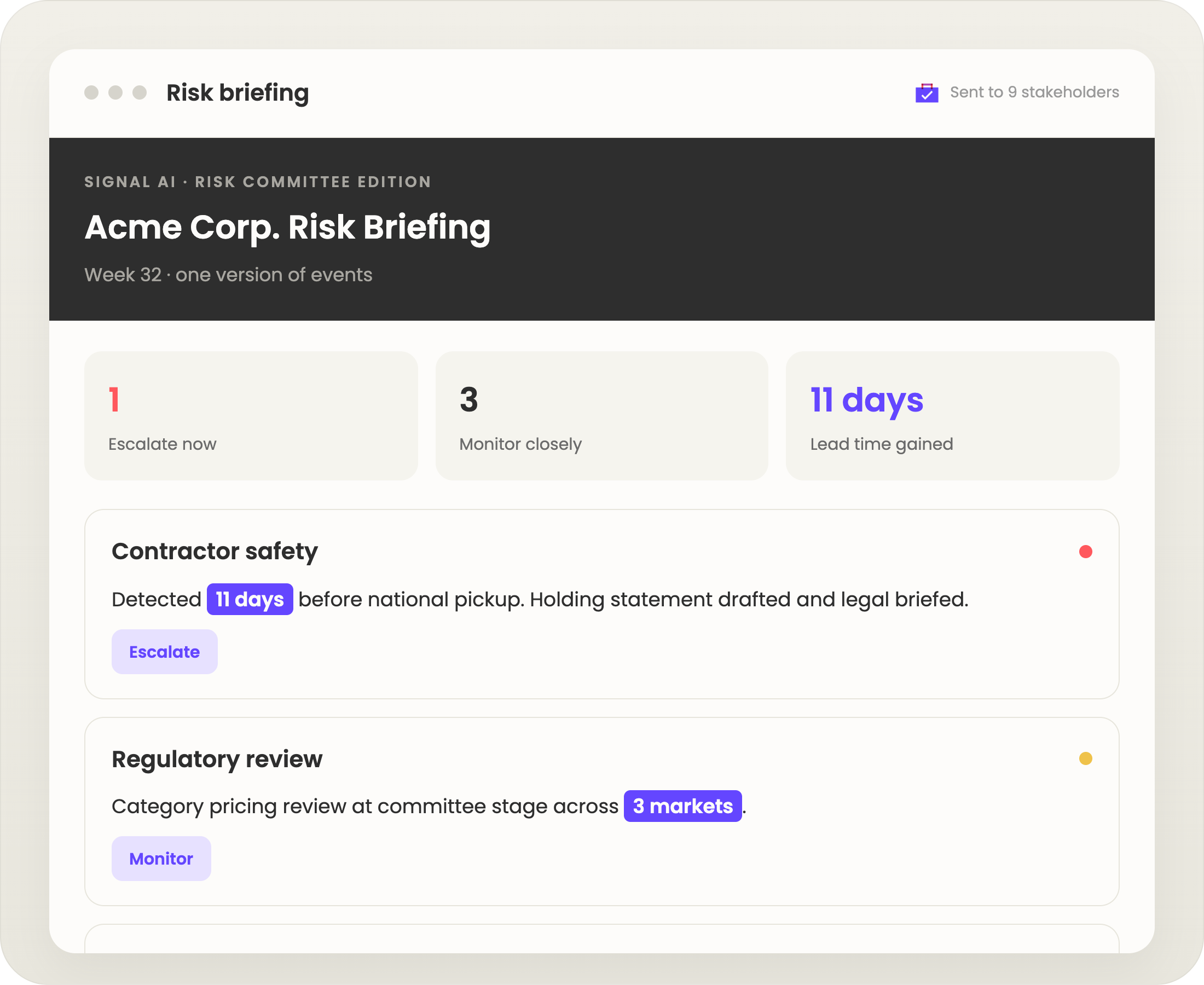Click the Acme Corp. Risk Briefing title

(288, 228)
